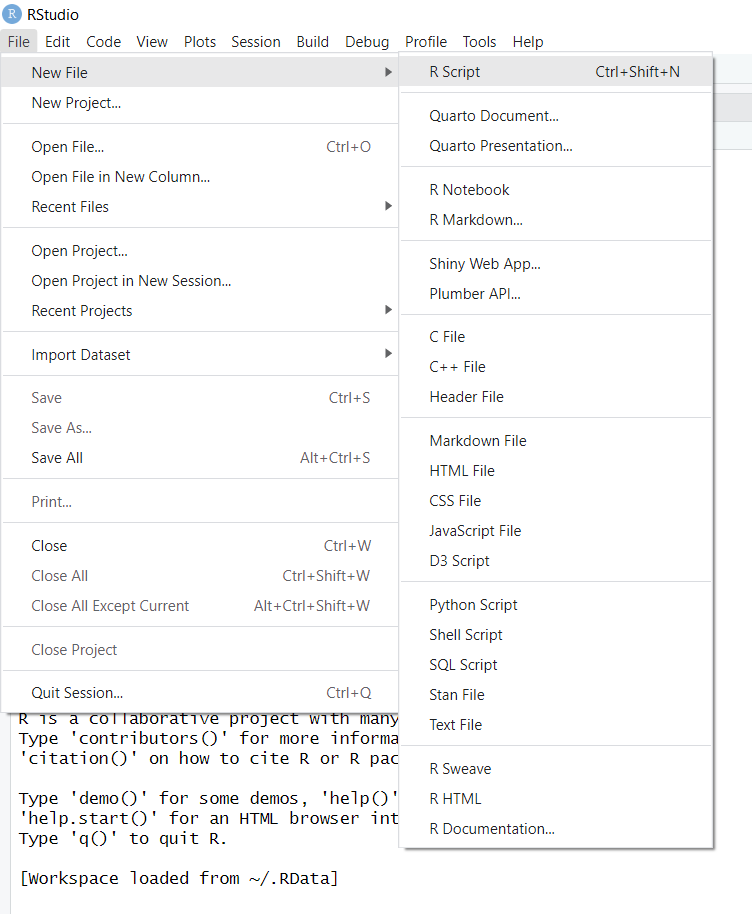752x914 pixels.
Task: Create a new Markdown File
Action: pyautogui.click(x=556, y=441)
